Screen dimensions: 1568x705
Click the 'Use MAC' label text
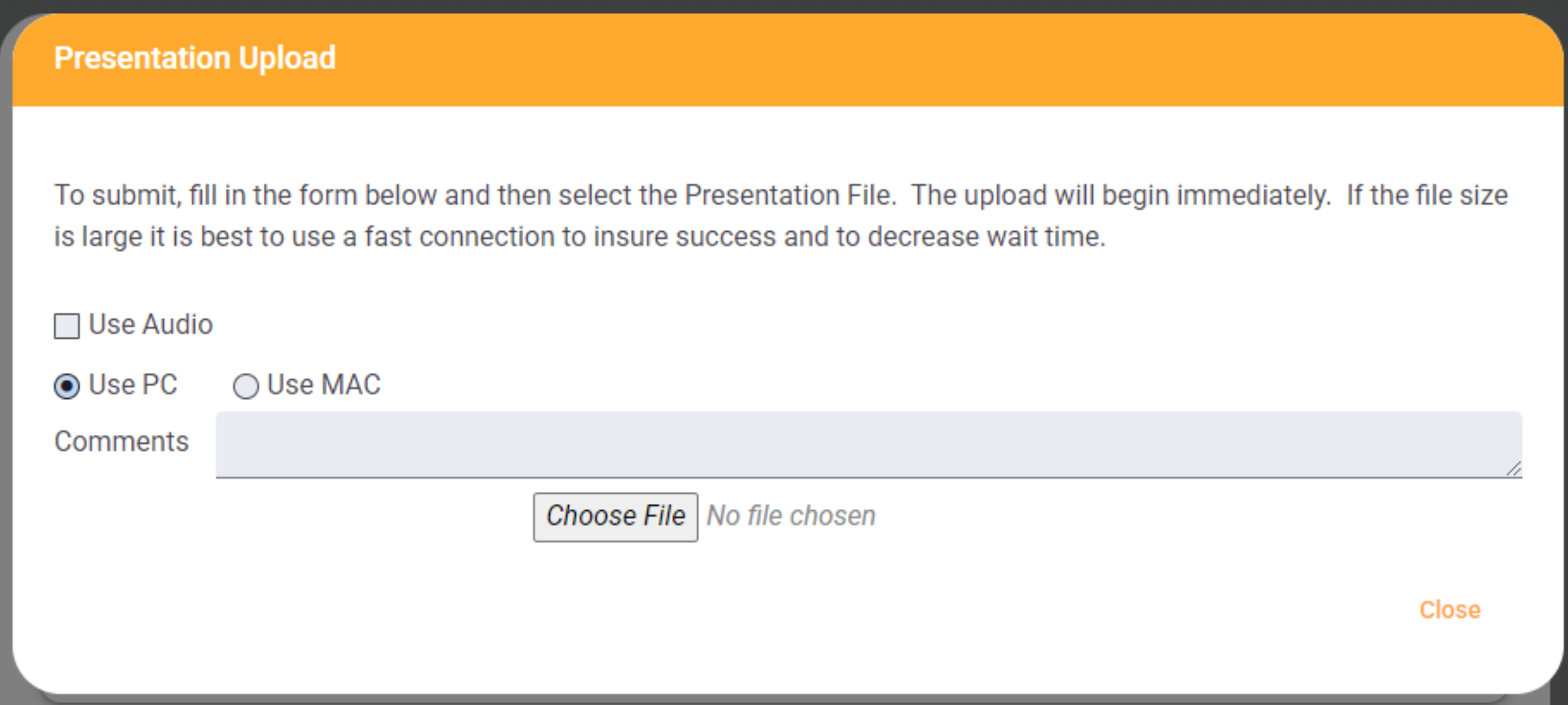tap(324, 385)
